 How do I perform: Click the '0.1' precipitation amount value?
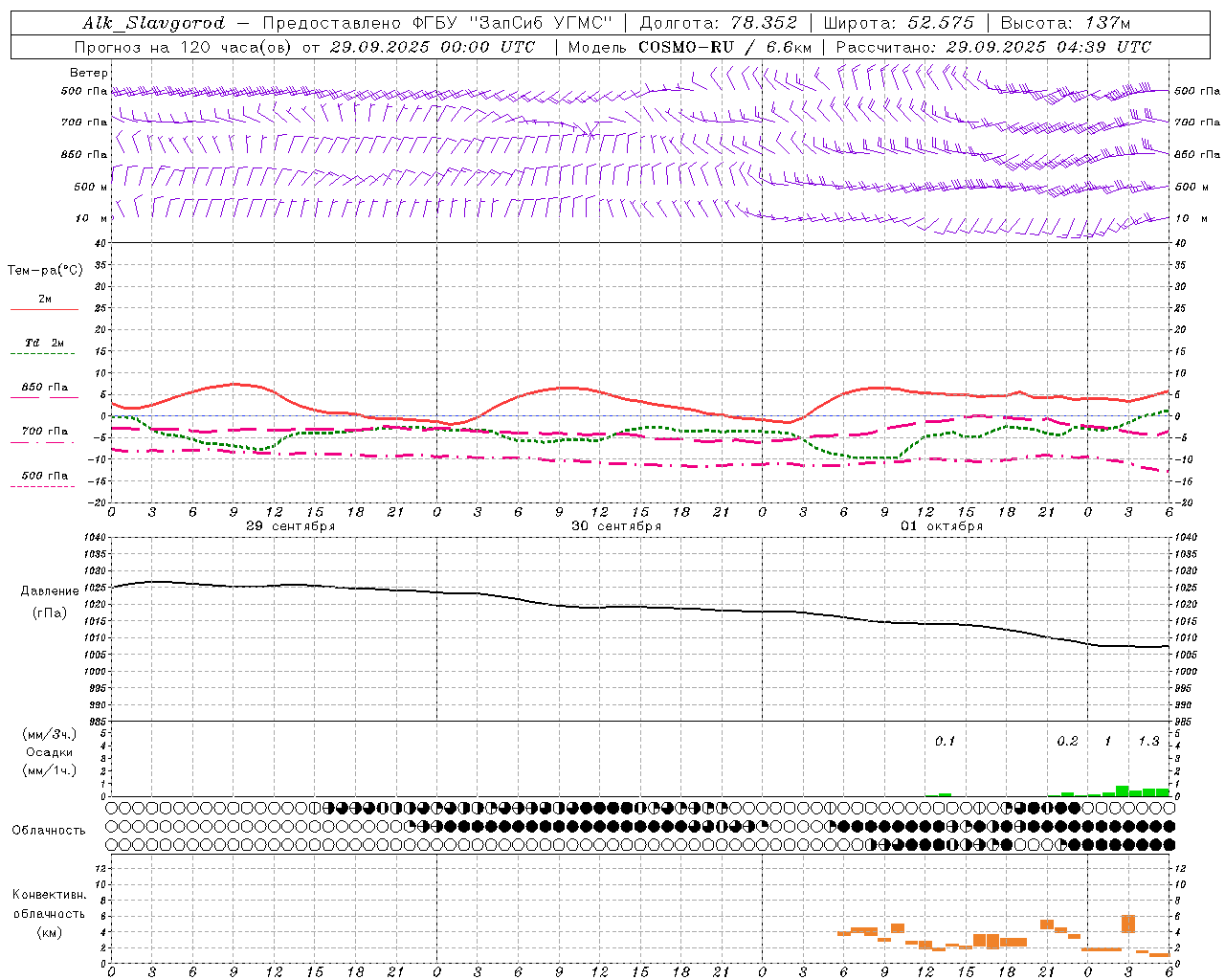pyautogui.click(x=945, y=742)
